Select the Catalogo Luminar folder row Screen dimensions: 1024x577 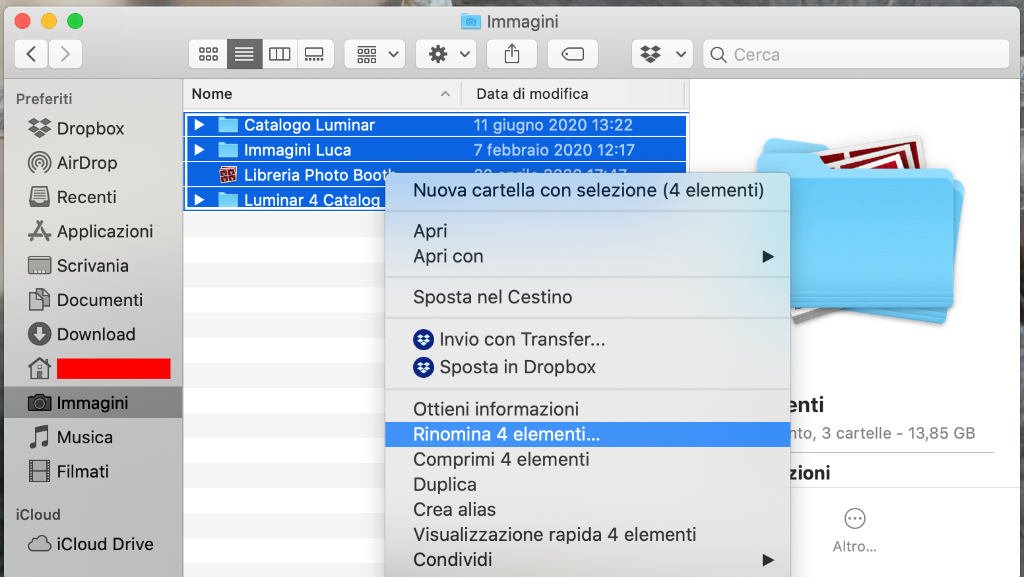436,125
